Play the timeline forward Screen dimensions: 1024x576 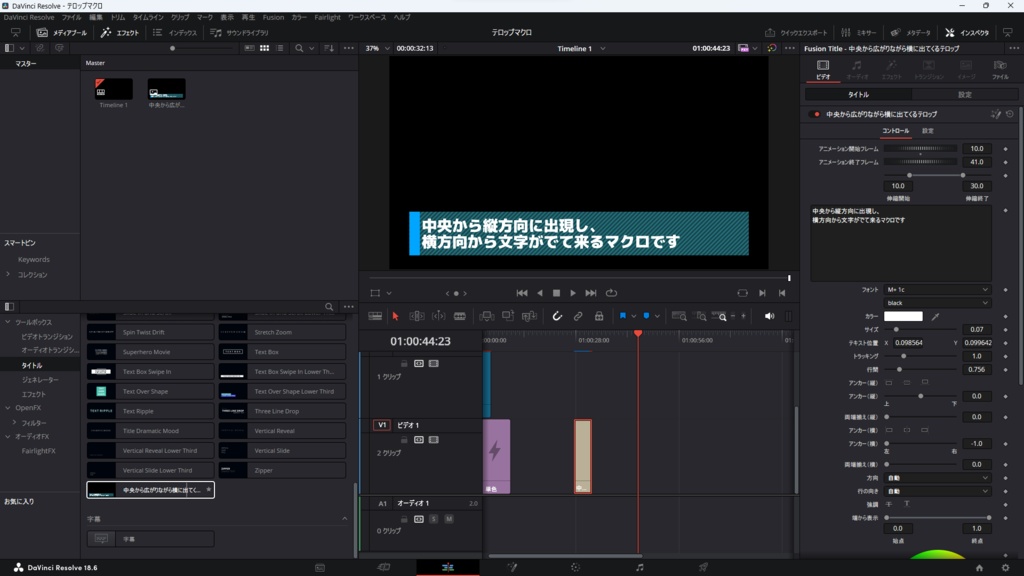(x=573, y=293)
